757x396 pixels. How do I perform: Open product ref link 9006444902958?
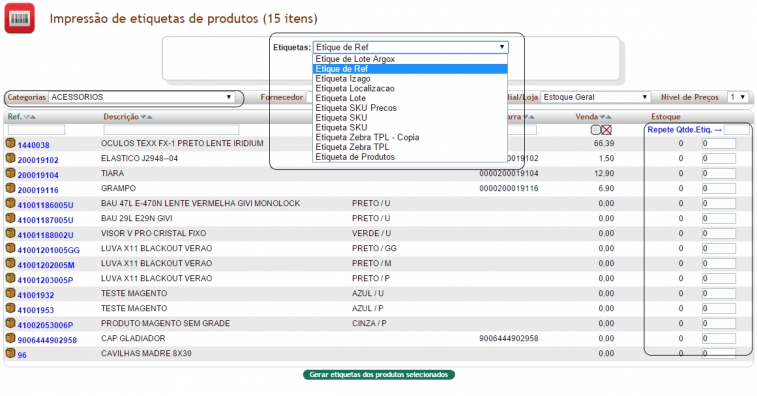[47, 340]
